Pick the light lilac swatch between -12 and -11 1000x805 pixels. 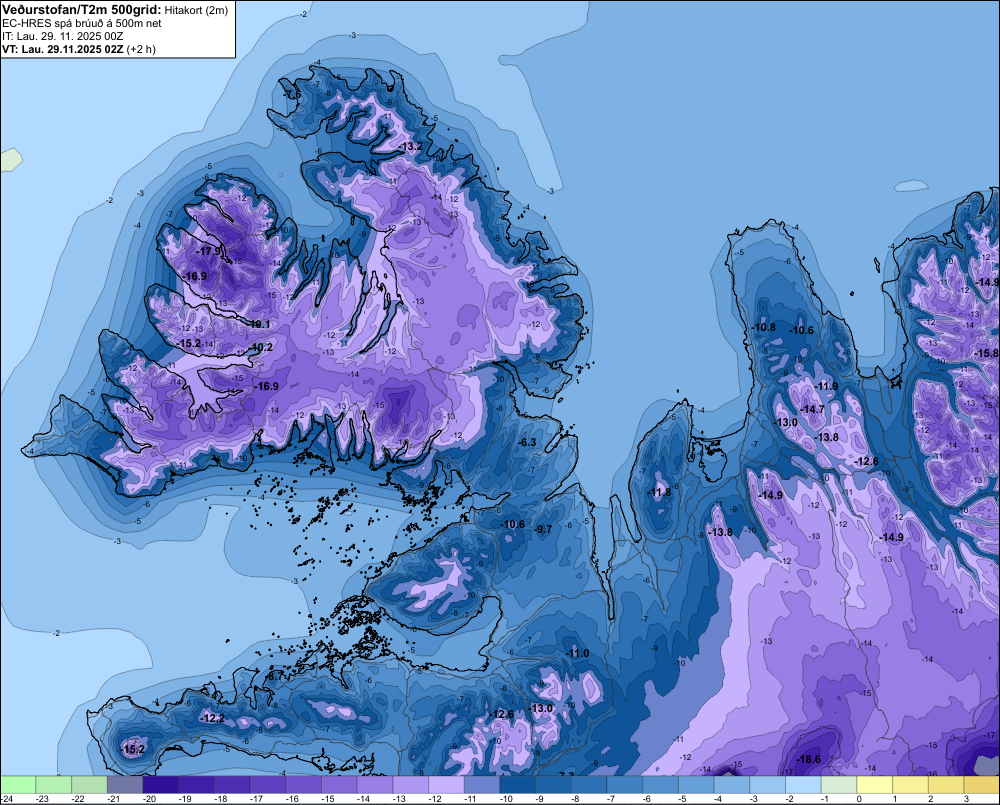click(446, 784)
